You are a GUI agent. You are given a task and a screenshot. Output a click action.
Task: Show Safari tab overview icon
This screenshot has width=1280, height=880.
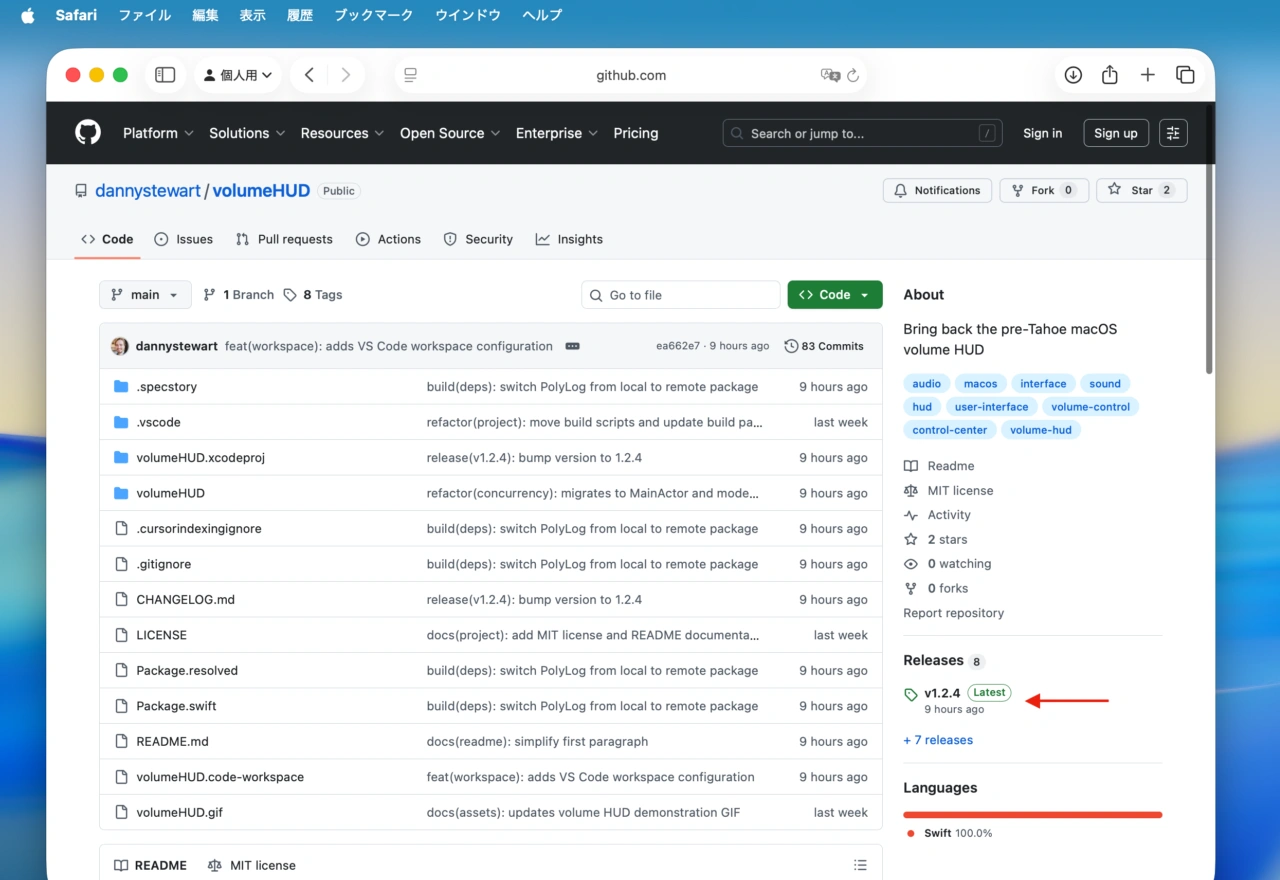click(x=1185, y=75)
